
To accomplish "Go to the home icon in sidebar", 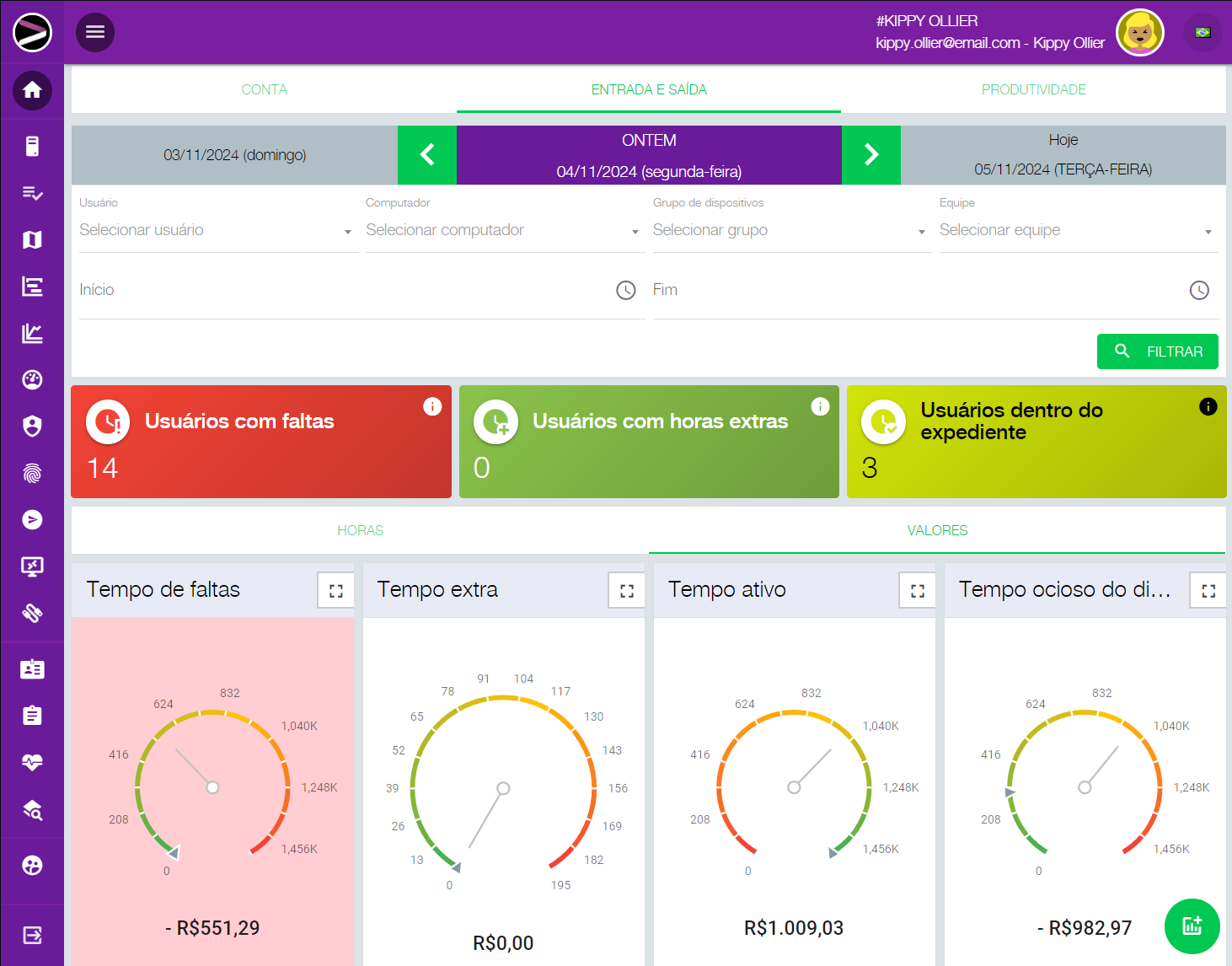I will point(32,90).
